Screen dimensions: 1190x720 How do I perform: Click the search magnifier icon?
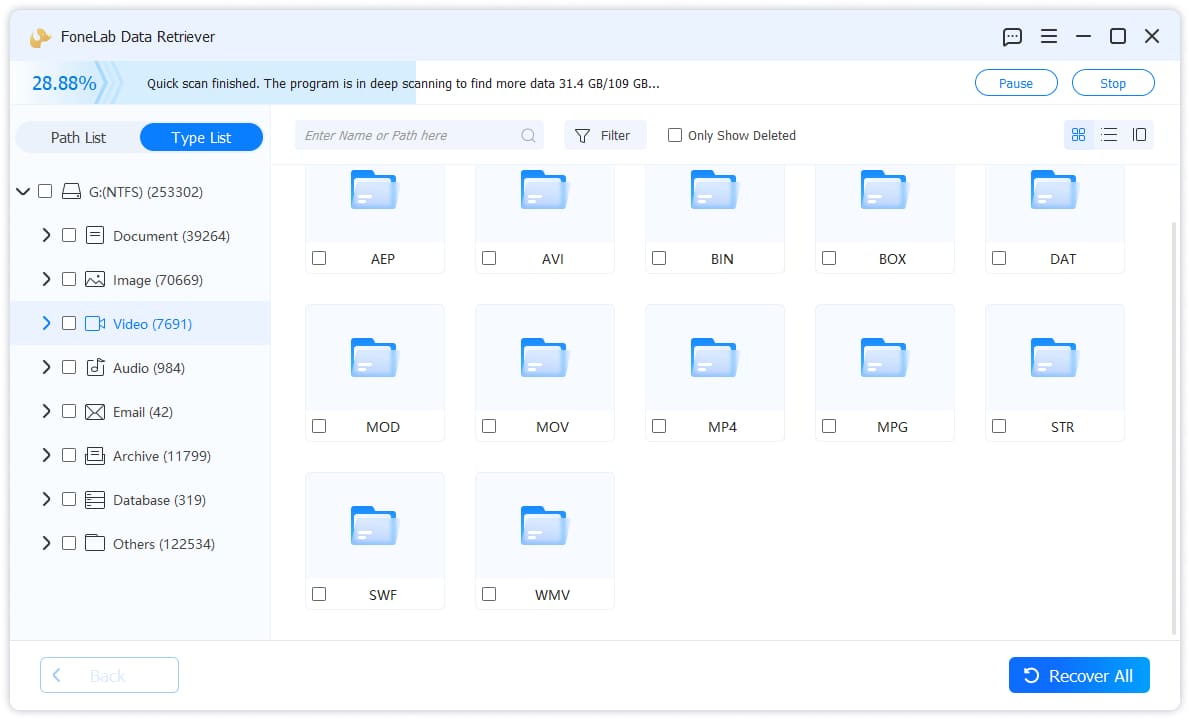(x=528, y=136)
